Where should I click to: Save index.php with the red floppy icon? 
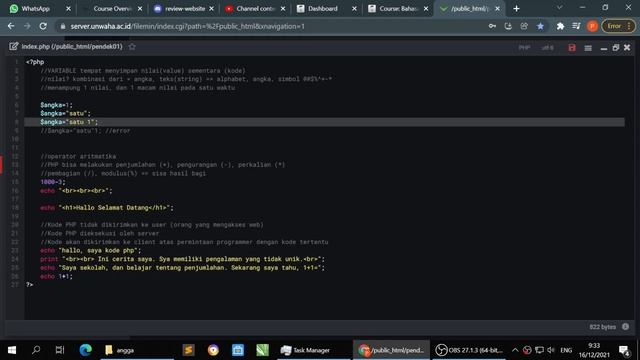click(572, 47)
